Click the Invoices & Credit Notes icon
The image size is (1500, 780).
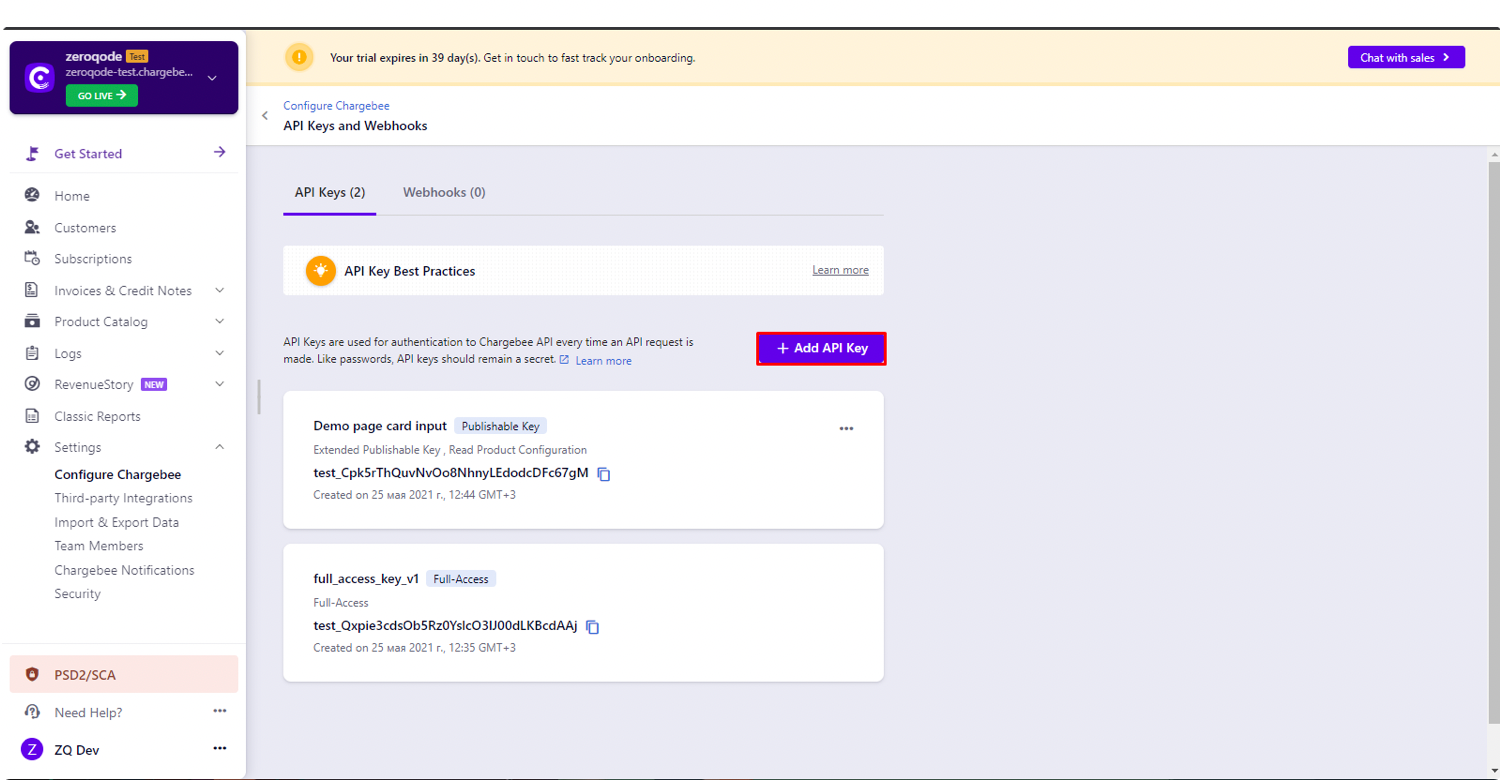coord(32,291)
